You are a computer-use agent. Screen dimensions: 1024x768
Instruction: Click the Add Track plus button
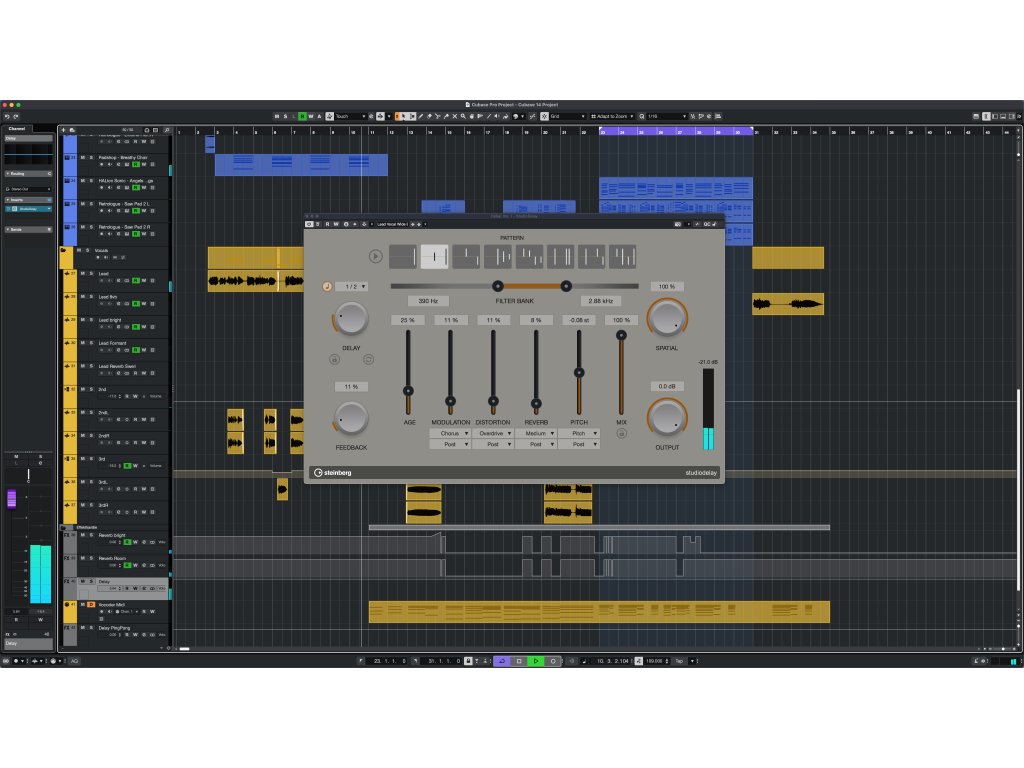point(63,131)
